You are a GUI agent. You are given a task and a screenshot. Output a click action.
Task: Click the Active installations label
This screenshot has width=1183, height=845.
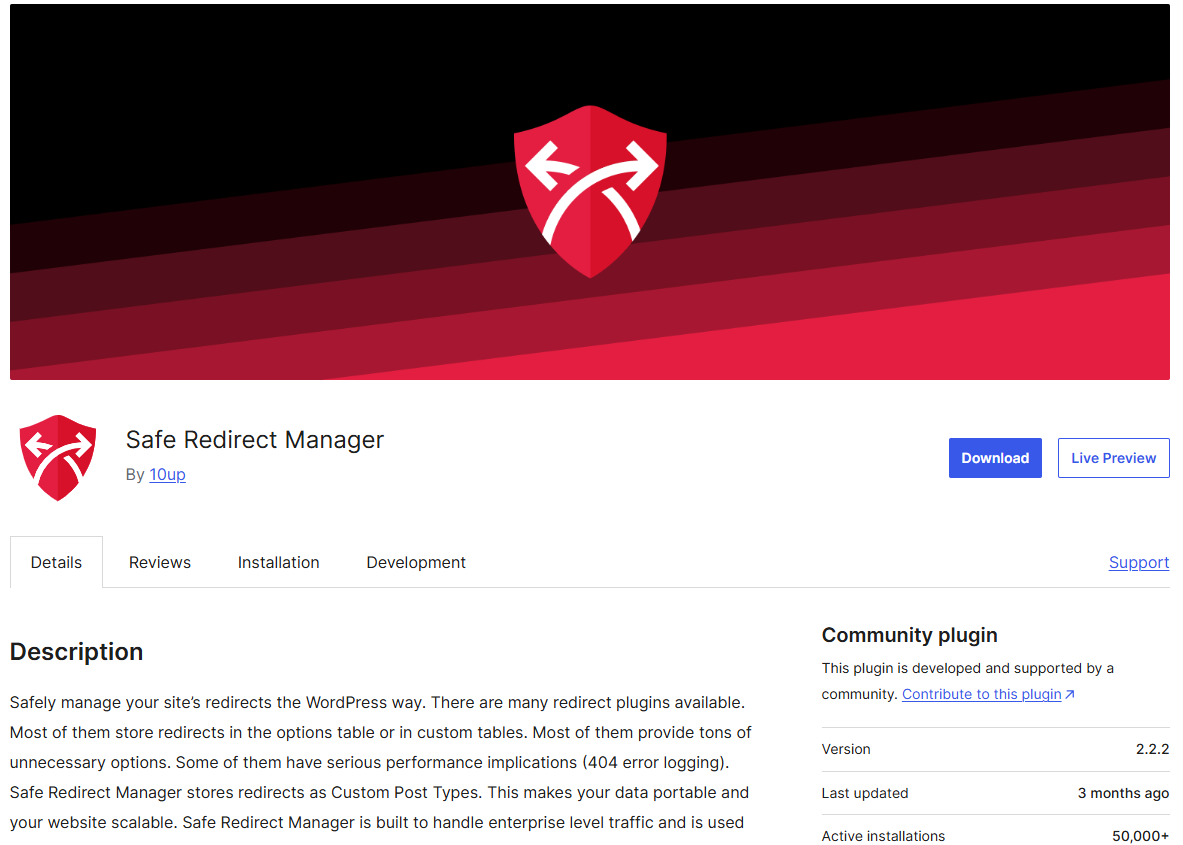pyautogui.click(x=883, y=836)
